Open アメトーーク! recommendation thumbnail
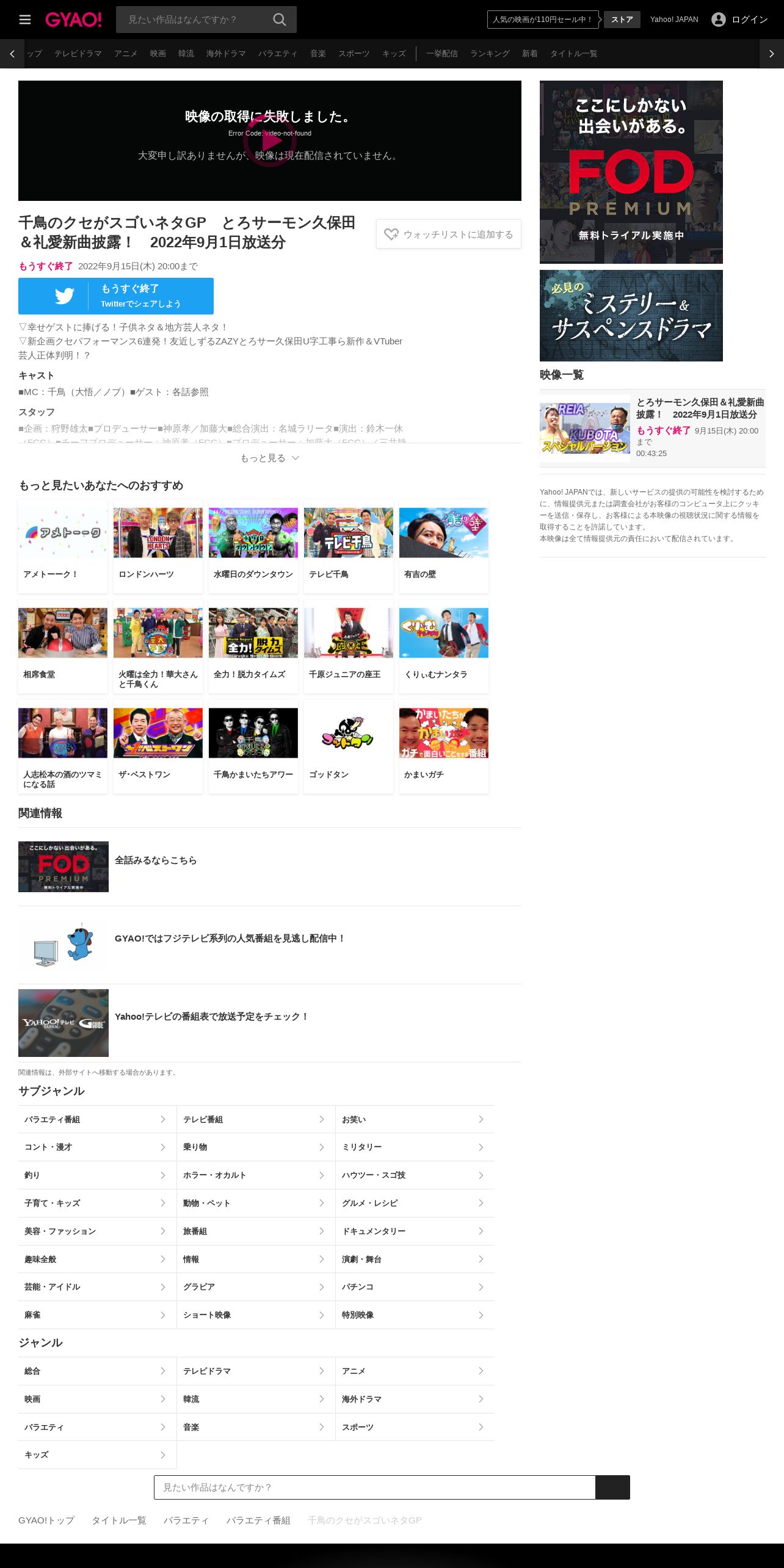The height and width of the screenshot is (1568, 784). click(x=63, y=532)
